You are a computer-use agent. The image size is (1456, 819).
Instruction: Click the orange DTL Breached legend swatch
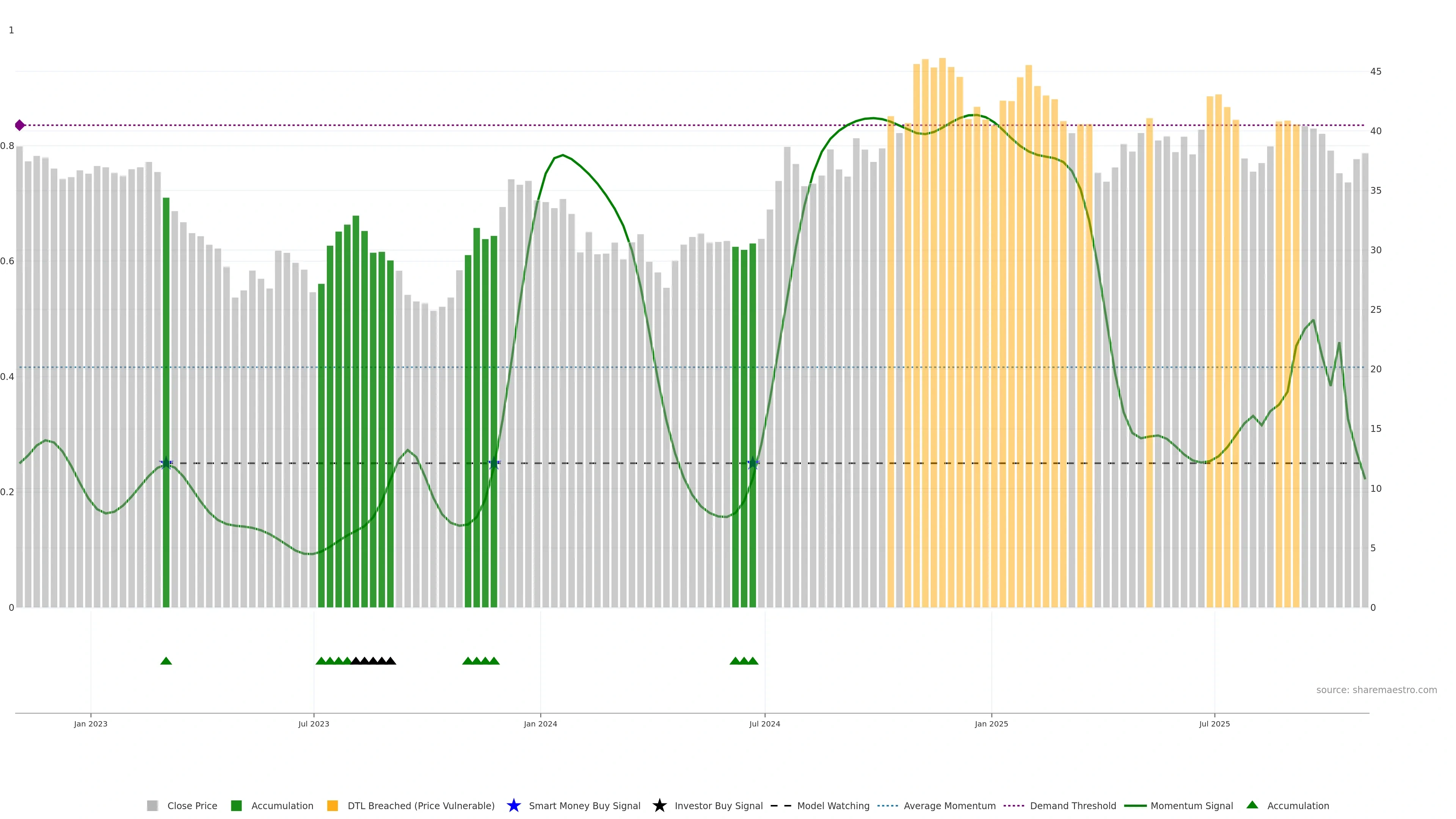click(333, 805)
